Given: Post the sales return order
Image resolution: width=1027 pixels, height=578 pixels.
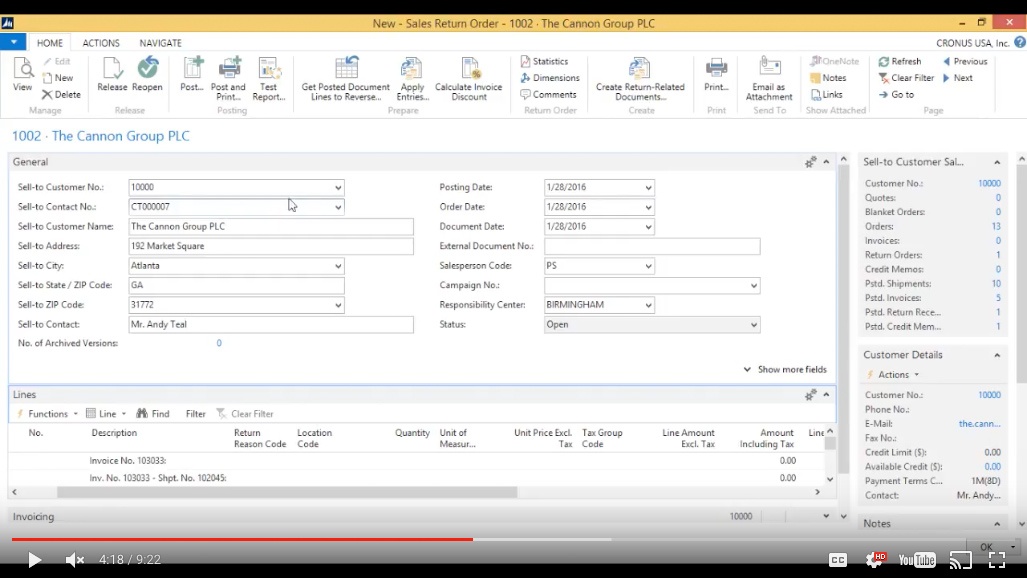Looking at the screenshot, I should coord(192,75).
